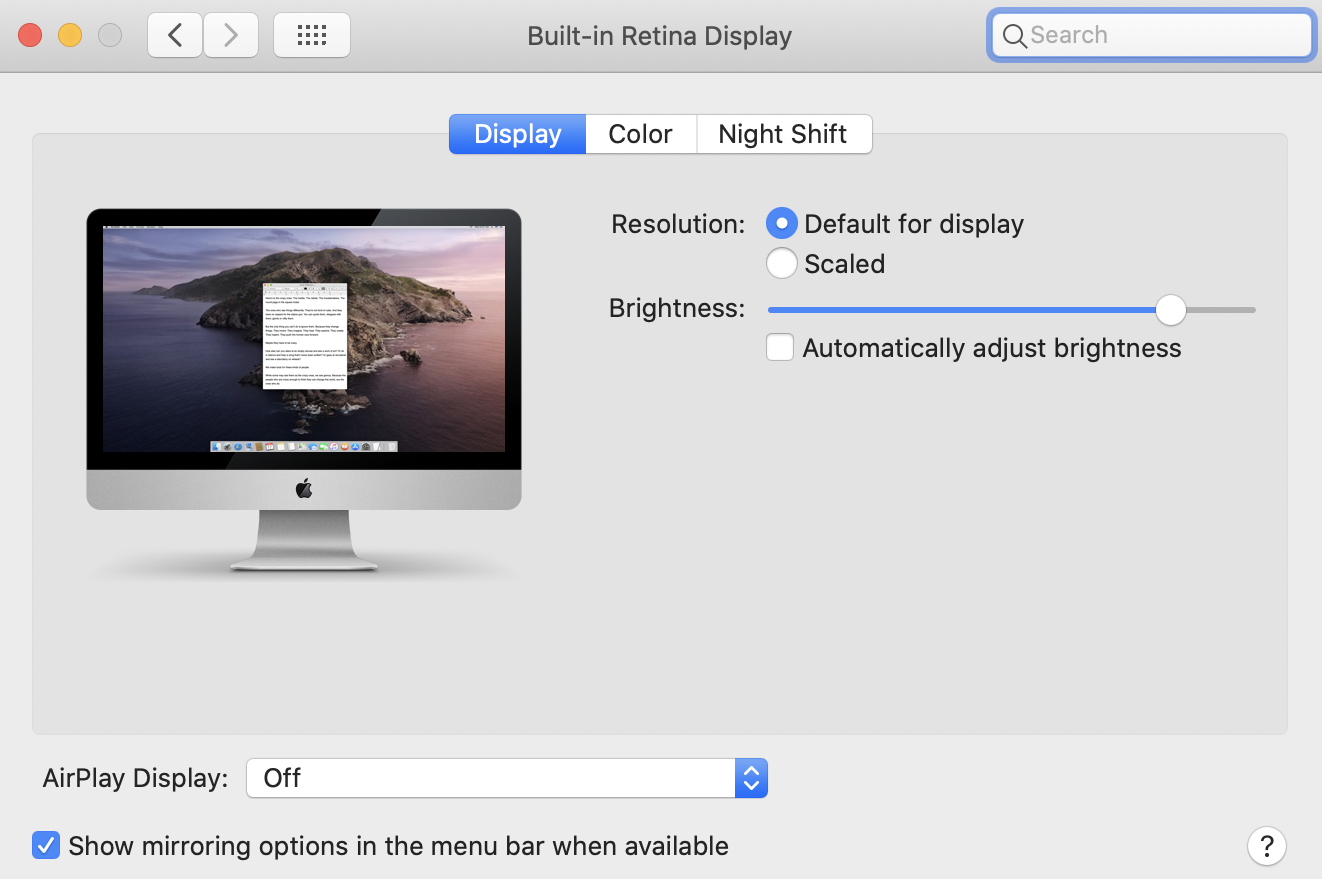Click the Apple logo on the iMac image

[304, 489]
